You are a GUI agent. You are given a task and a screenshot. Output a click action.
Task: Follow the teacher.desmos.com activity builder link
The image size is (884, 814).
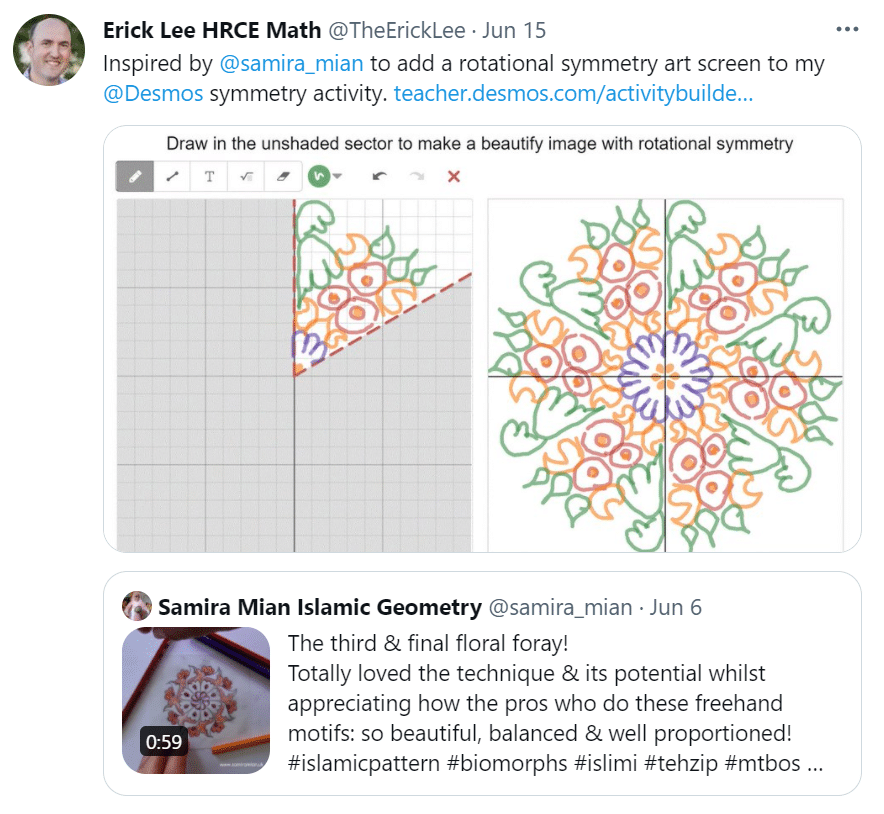(x=573, y=93)
